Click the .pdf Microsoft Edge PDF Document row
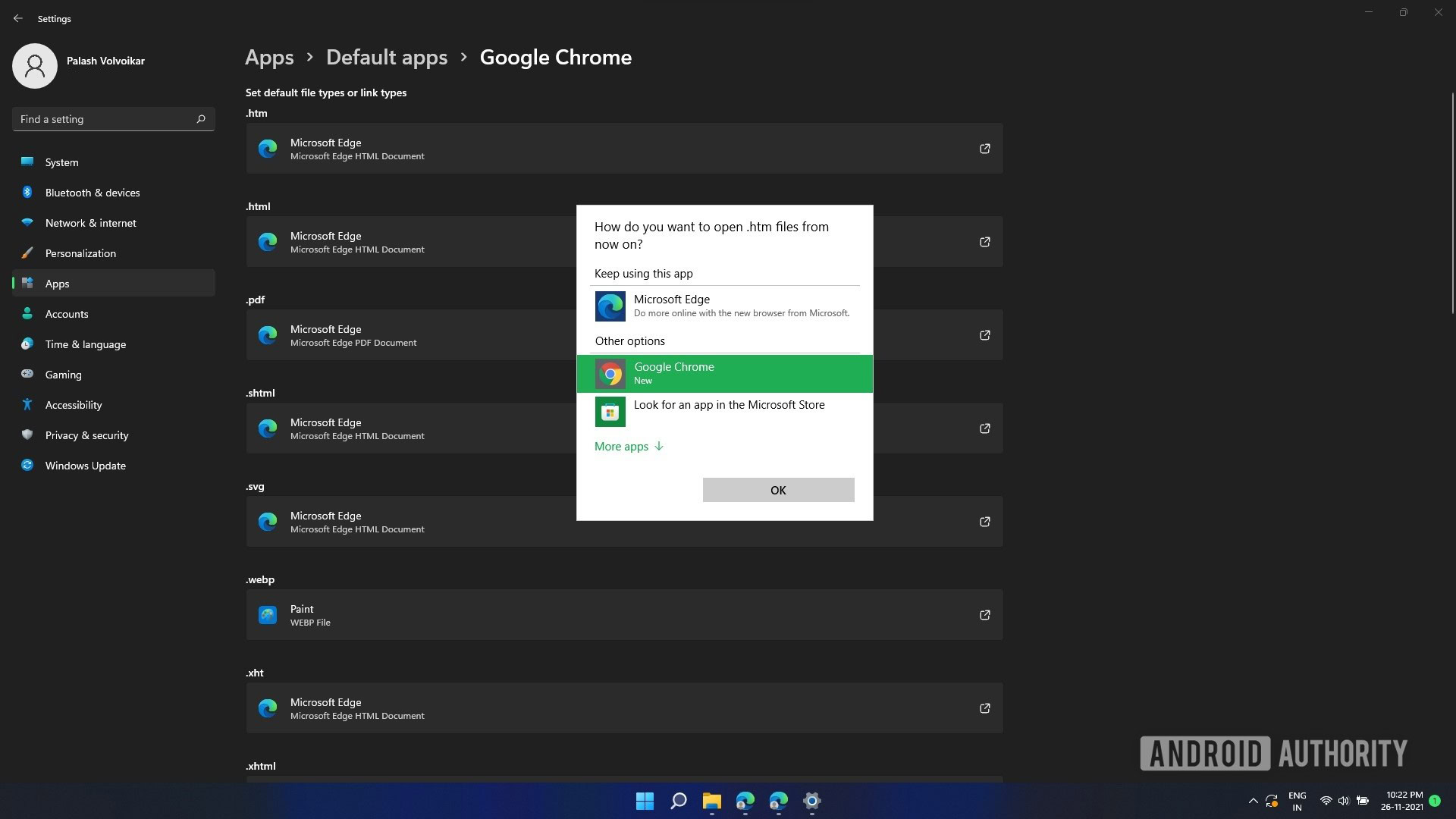This screenshot has width=1456, height=819. 624,335
